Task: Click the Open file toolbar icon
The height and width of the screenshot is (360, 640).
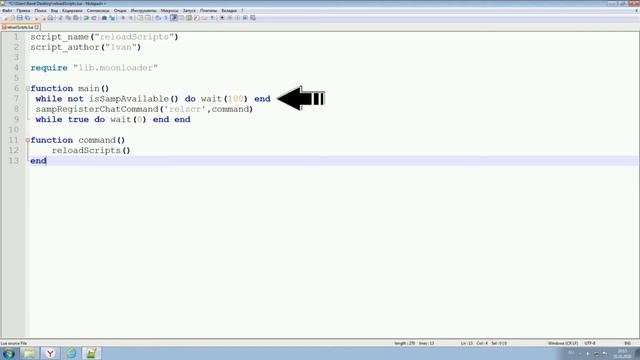Action: 12,18
